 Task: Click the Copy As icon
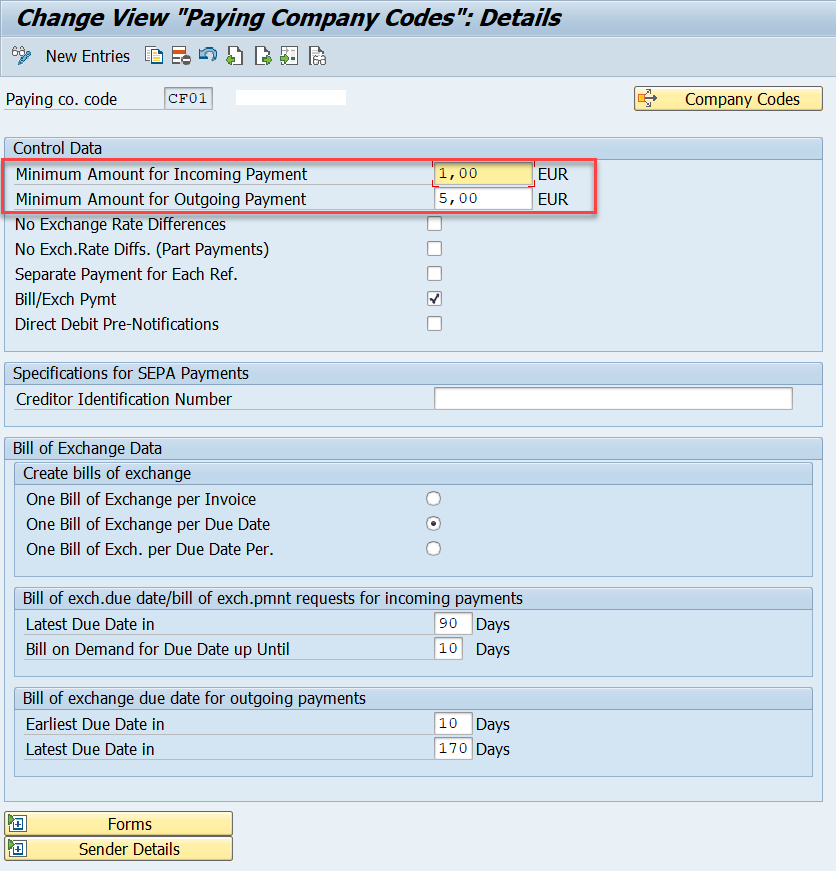coord(154,56)
